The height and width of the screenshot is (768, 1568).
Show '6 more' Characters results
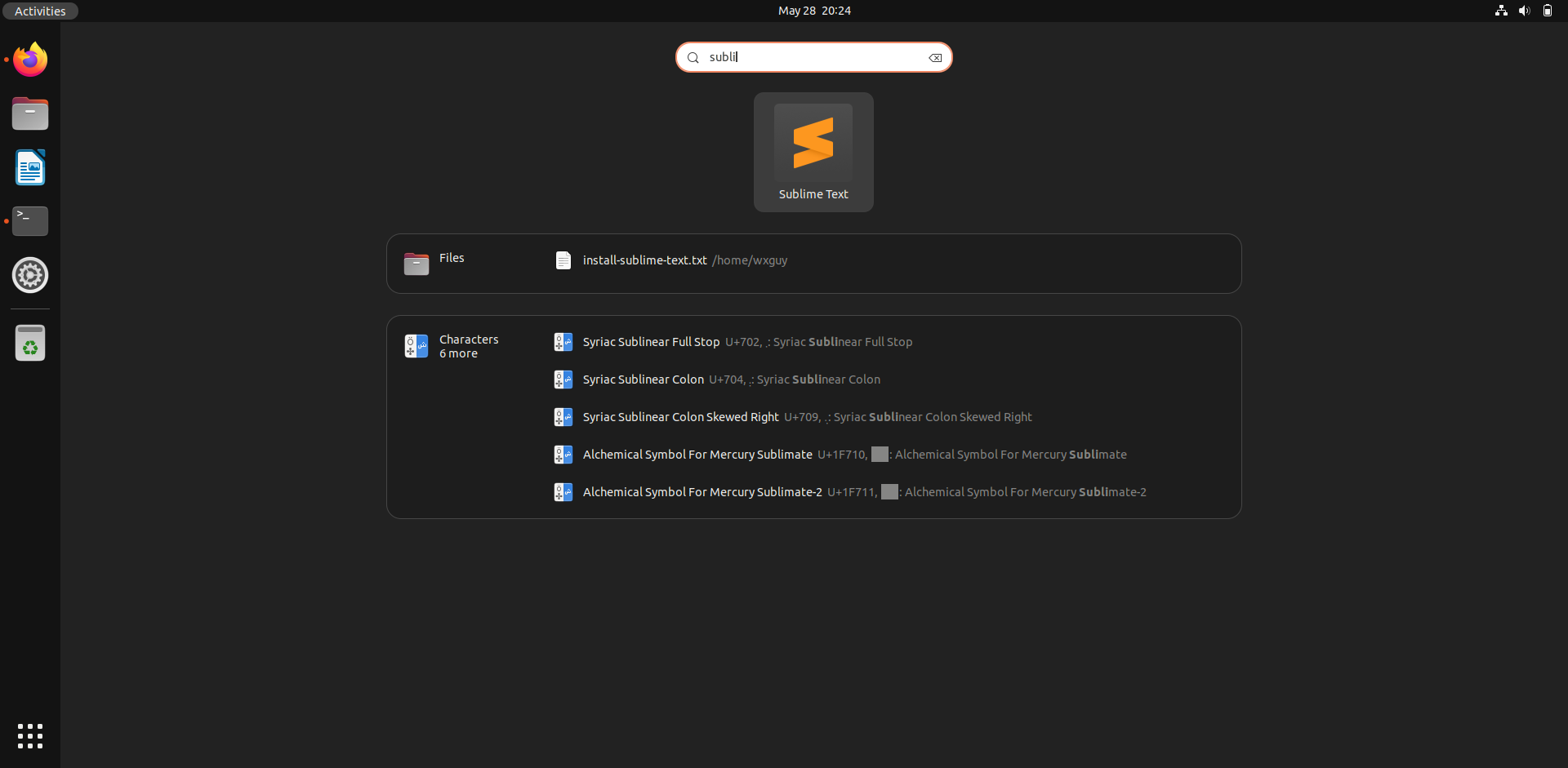pyautogui.click(x=458, y=353)
